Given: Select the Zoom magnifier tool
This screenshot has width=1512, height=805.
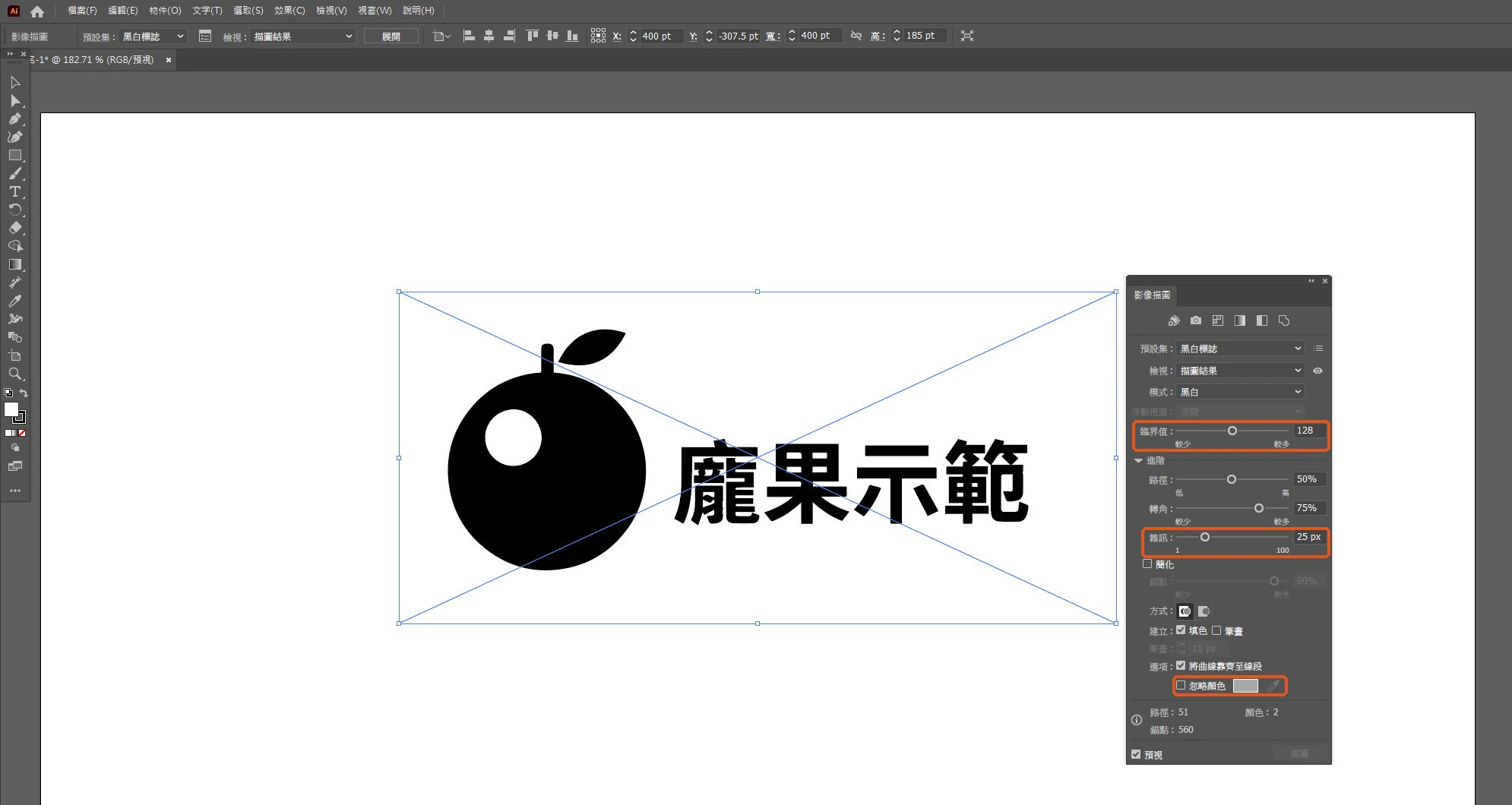Looking at the screenshot, I should (15, 374).
